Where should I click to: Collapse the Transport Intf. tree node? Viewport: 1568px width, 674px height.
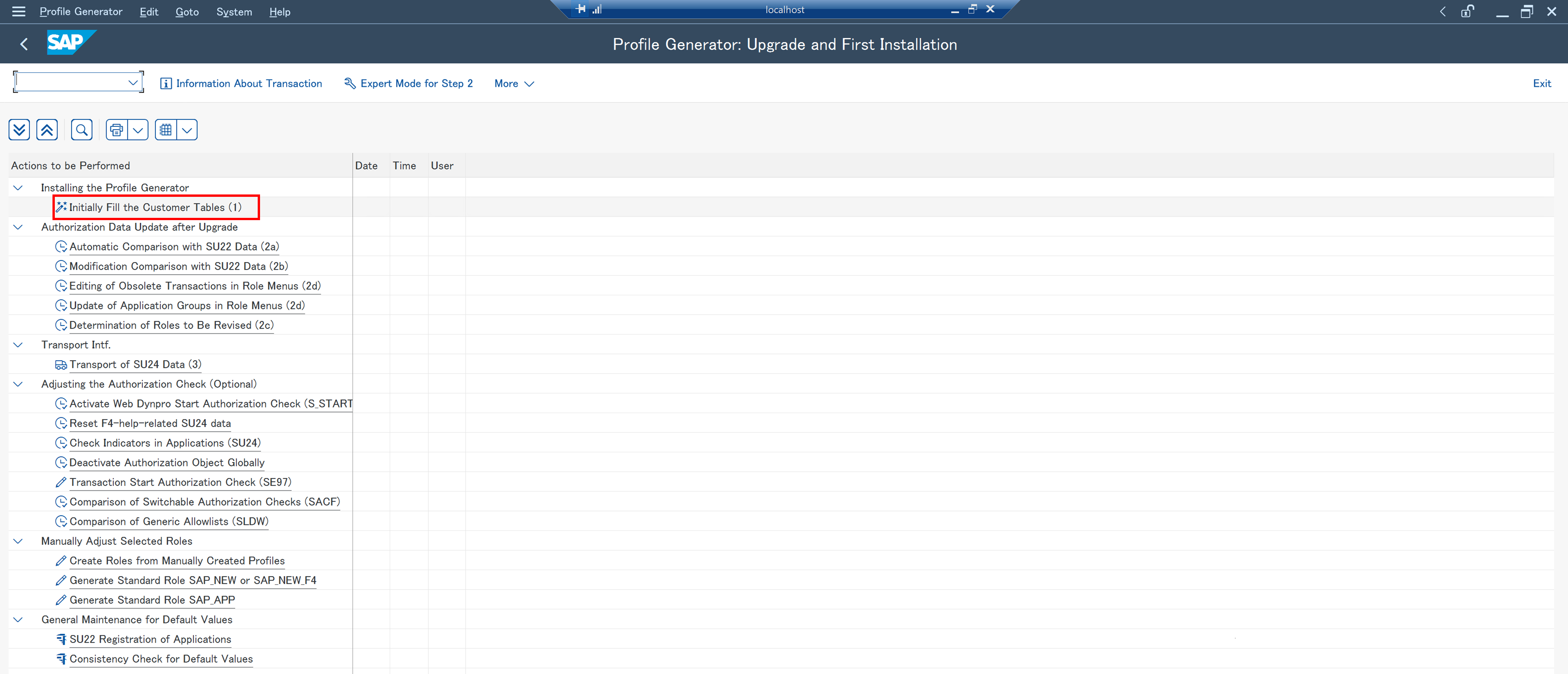click(x=18, y=345)
